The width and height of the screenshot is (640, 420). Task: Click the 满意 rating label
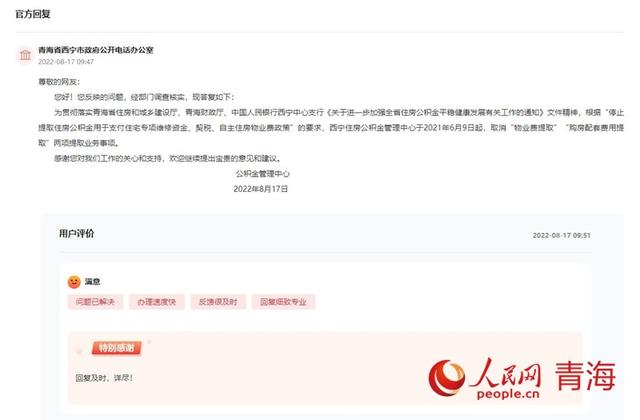pyautogui.click(x=92, y=282)
